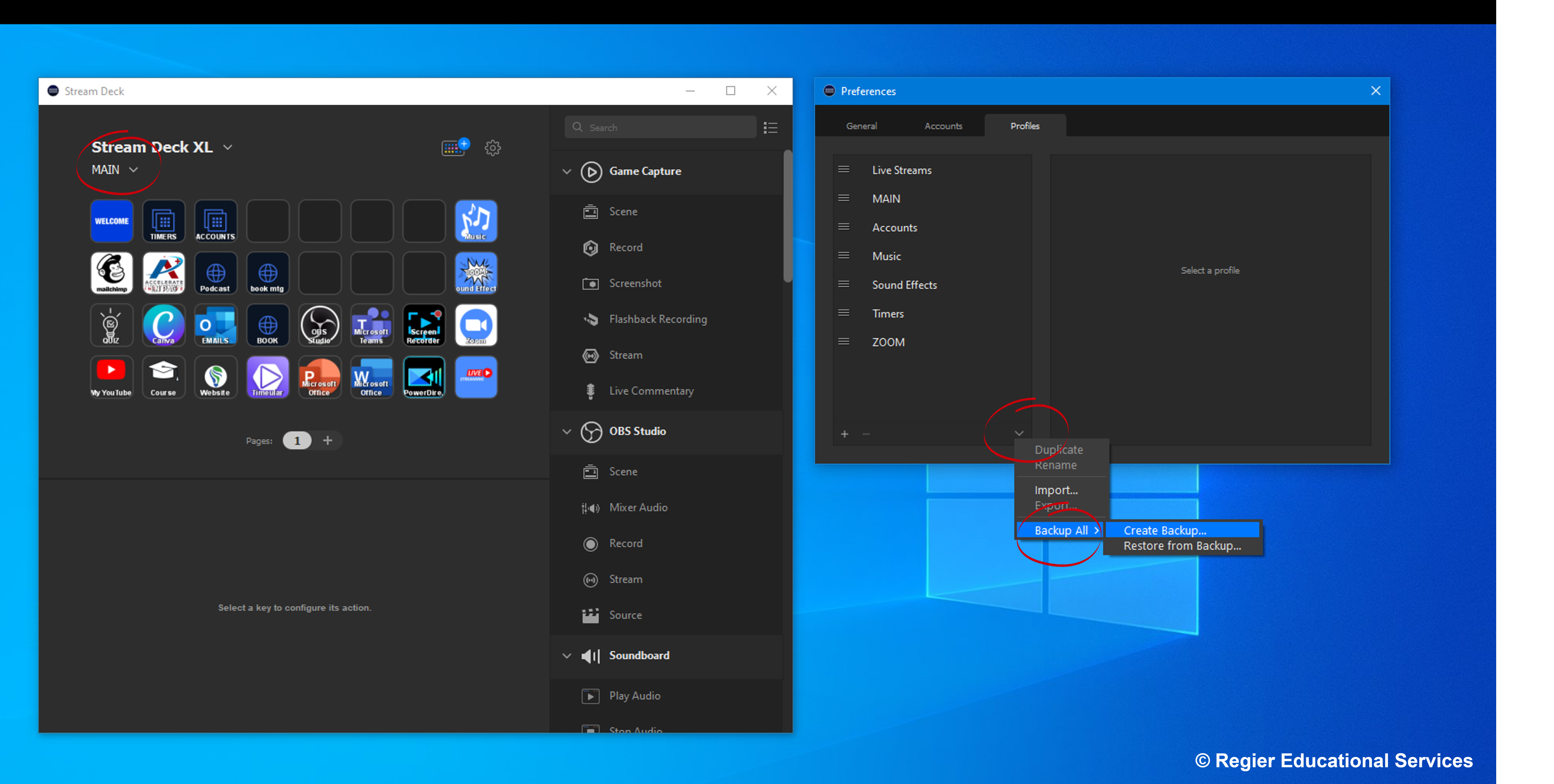Select the Profiles tab in Preferences
This screenshot has height=784, width=1554.
(1025, 126)
